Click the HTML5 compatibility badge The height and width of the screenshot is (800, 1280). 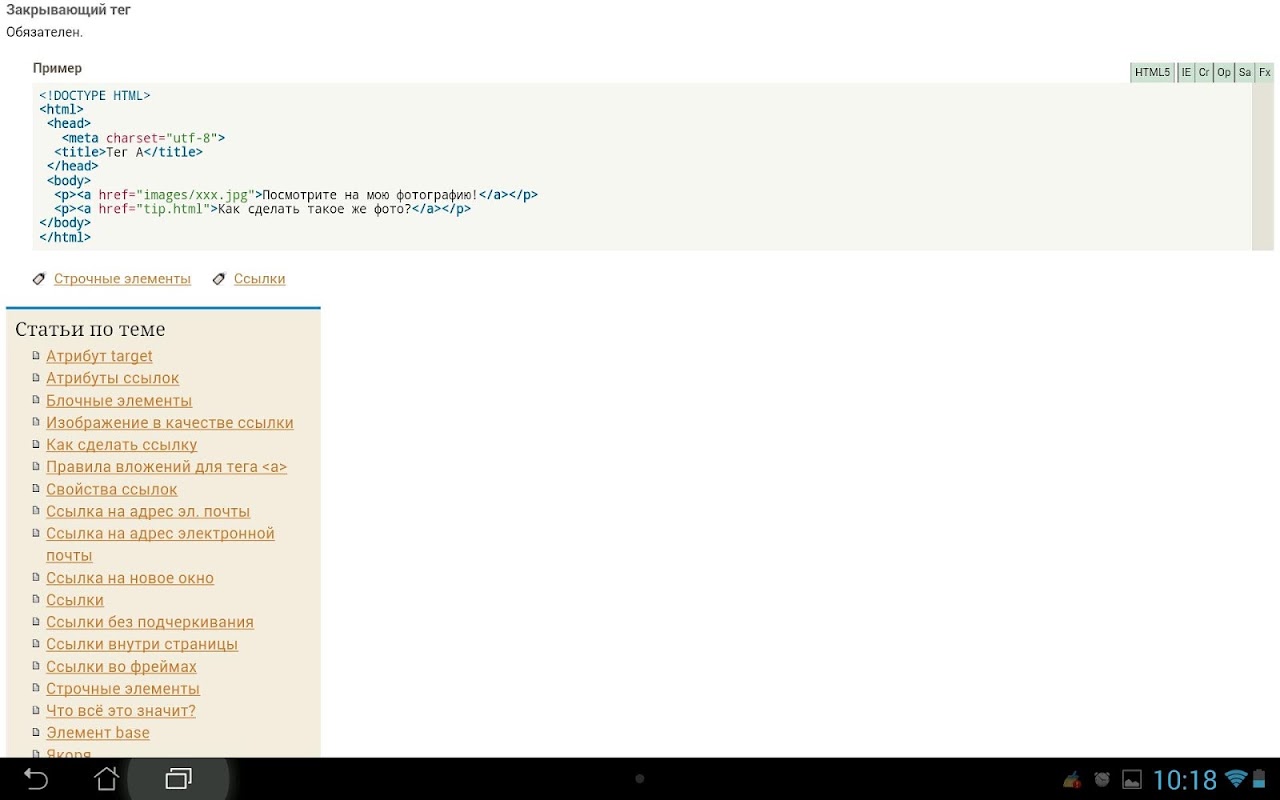click(1152, 72)
